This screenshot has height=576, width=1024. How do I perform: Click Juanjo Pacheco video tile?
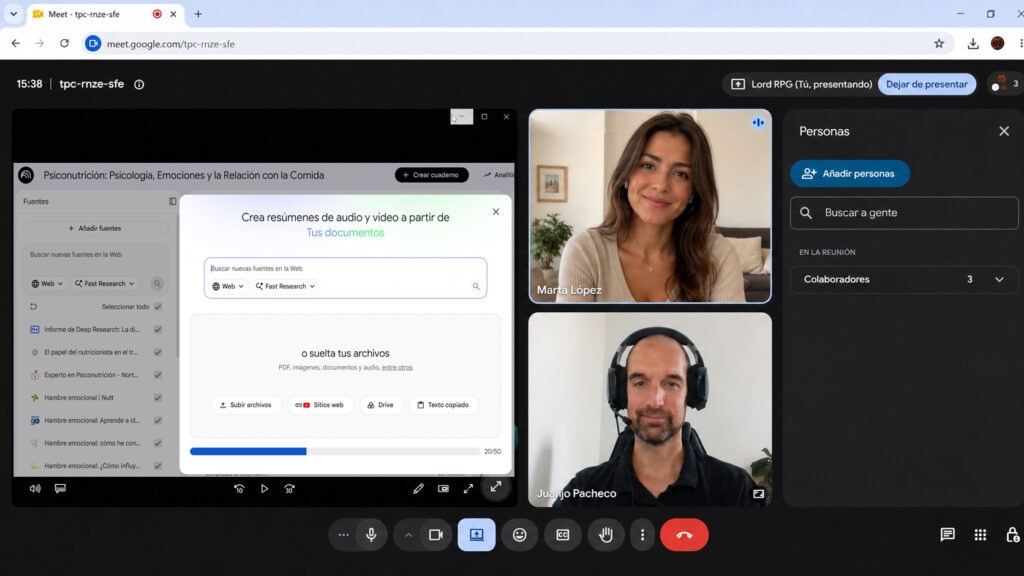pyautogui.click(x=650, y=409)
